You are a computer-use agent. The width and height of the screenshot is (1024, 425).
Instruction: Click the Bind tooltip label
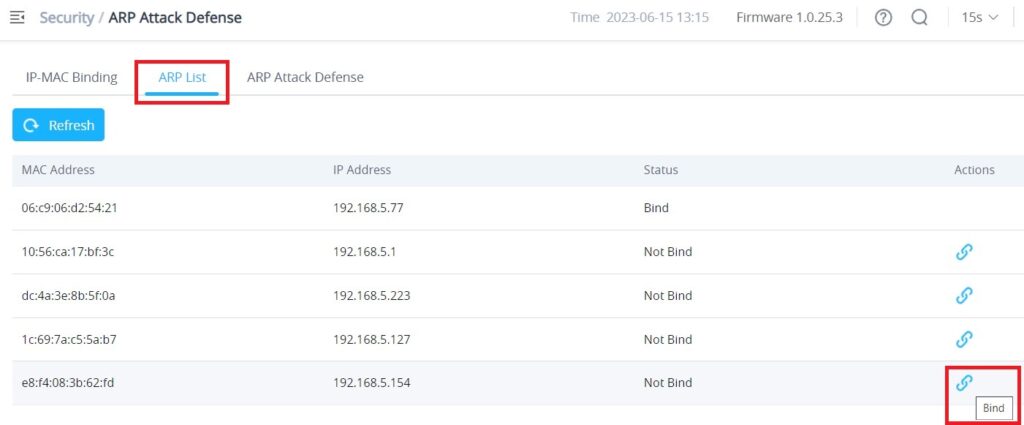(x=993, y=408)
